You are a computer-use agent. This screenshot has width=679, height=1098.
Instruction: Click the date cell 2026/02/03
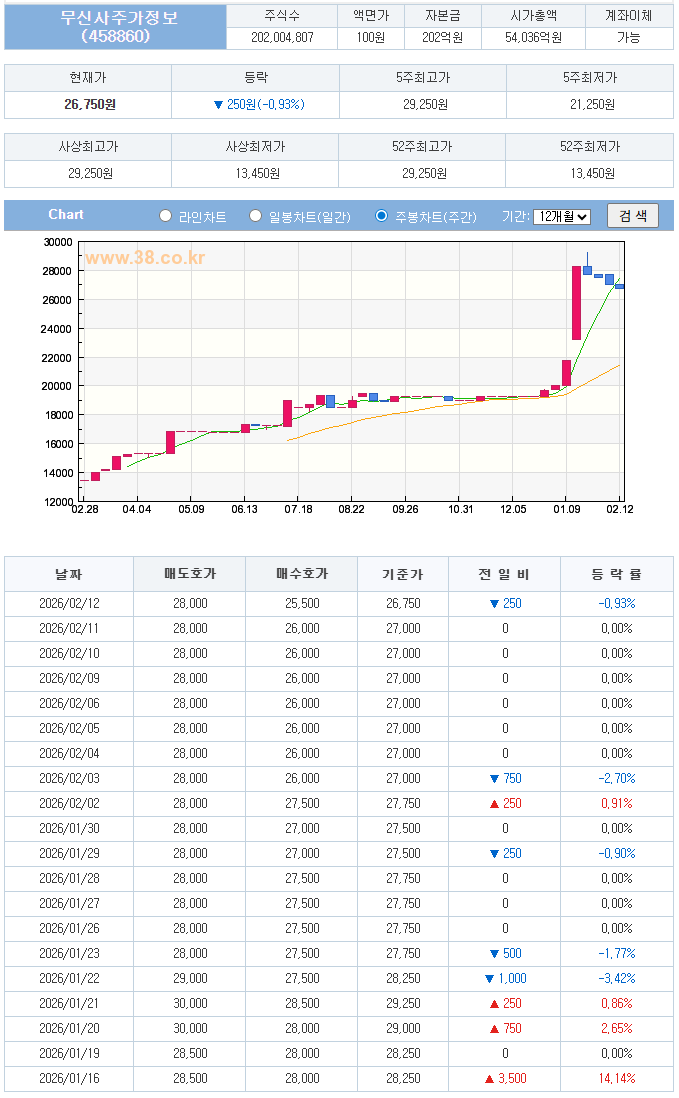[x=69, y=779]
